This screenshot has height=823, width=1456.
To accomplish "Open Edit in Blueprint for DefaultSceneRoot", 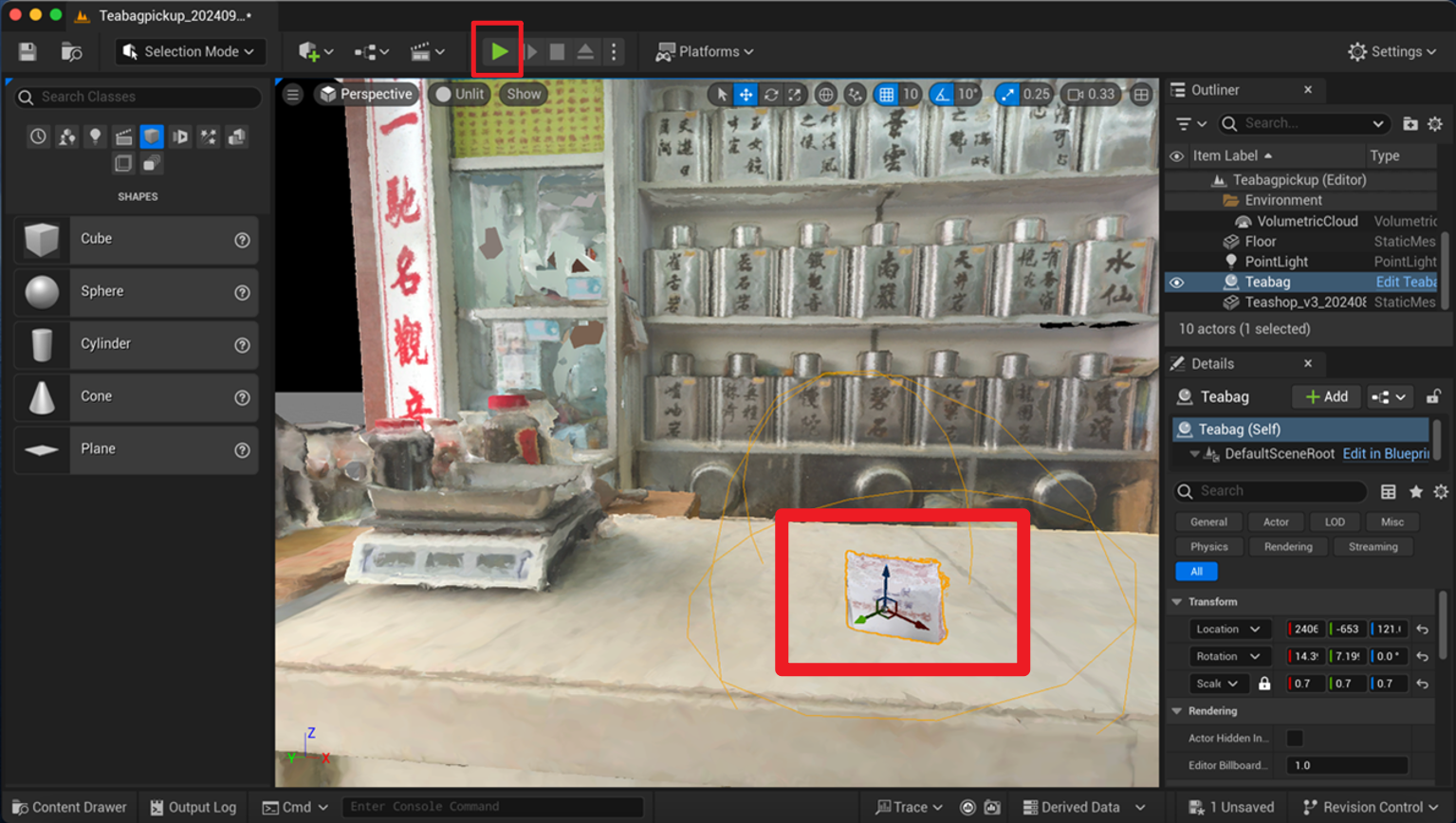I will click(1385, 453).
